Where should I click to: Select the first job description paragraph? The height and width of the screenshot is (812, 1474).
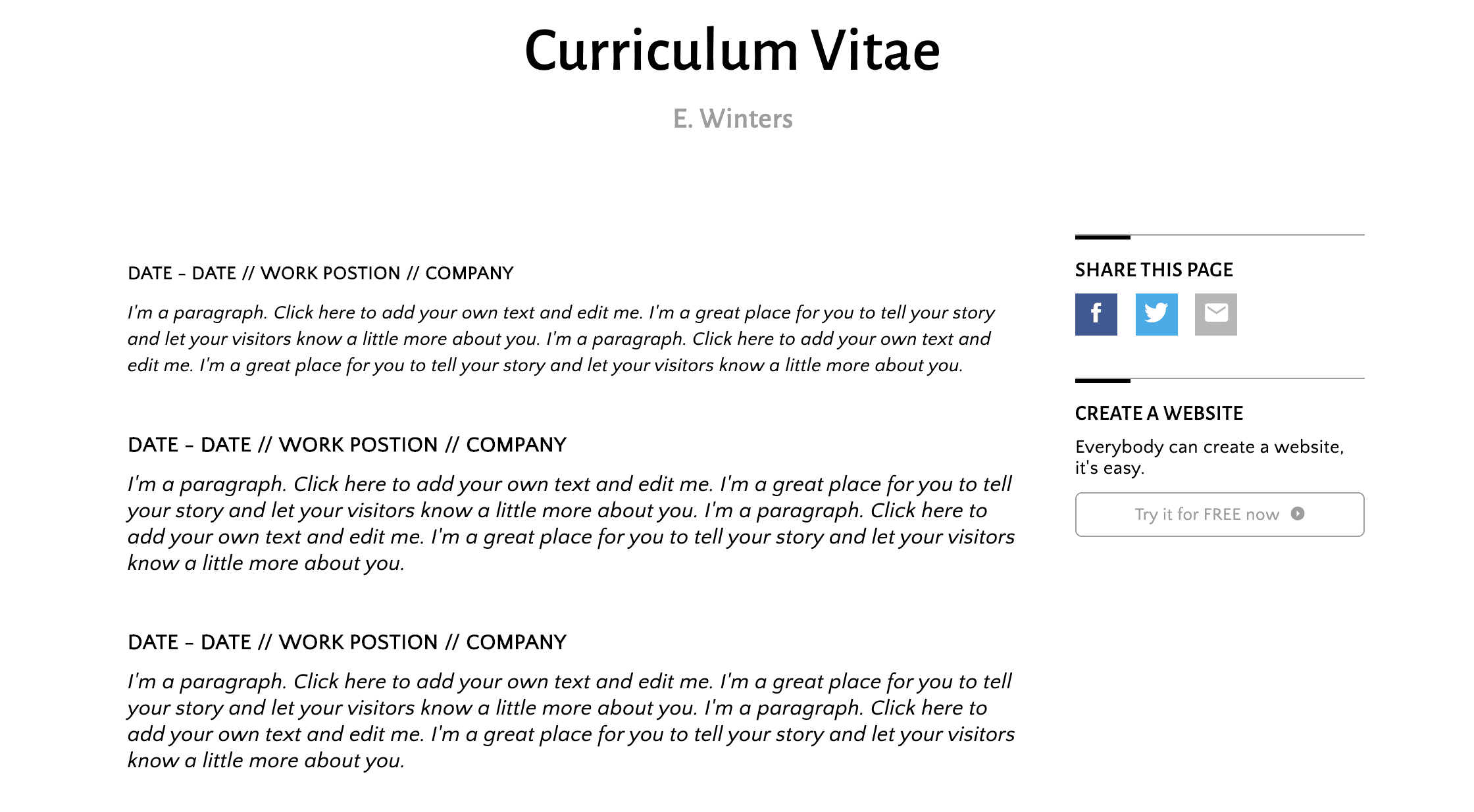click(x=561, y=339)
